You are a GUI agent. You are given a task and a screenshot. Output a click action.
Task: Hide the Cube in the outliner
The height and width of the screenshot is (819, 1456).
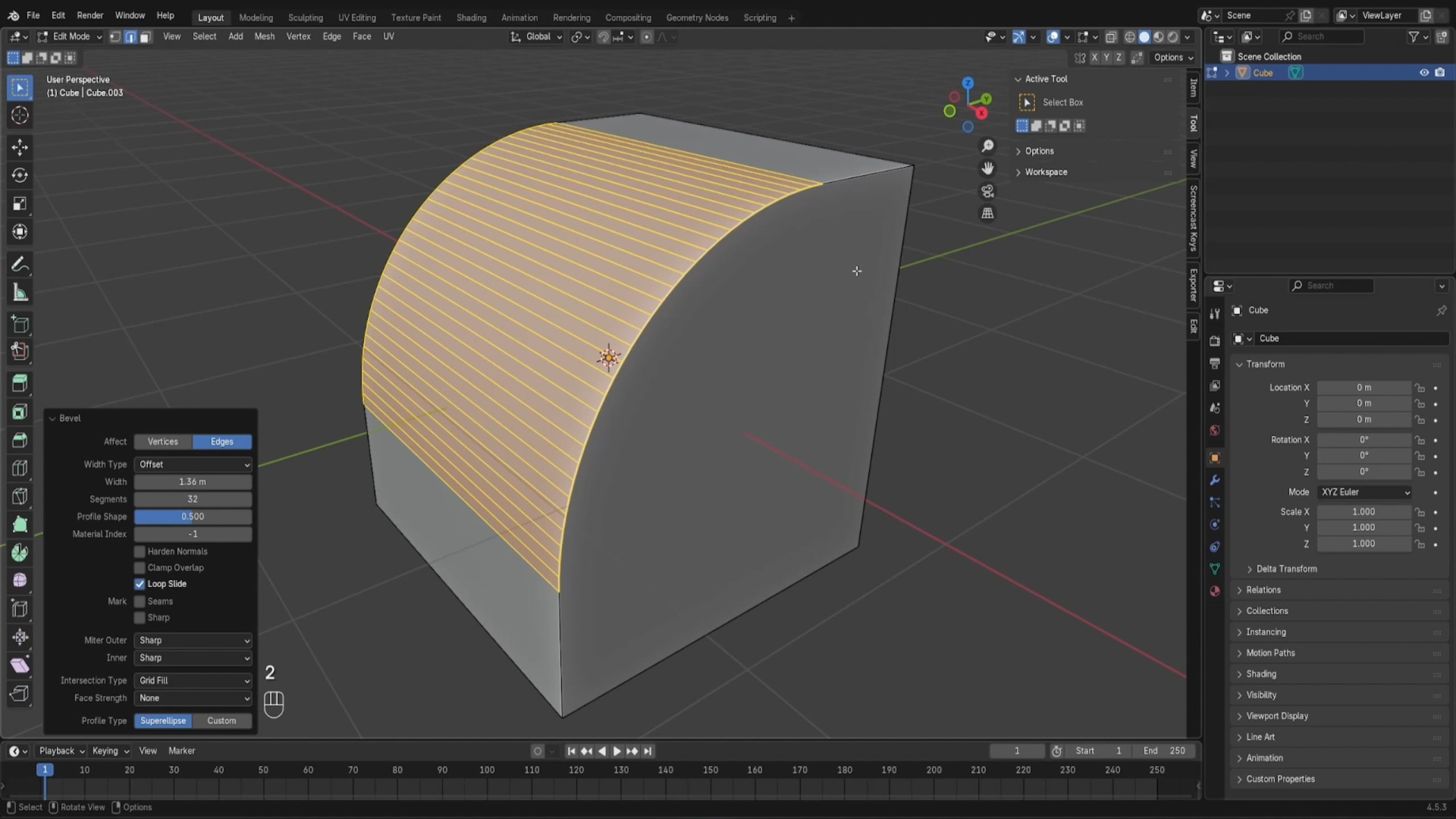click(x=1423, y=73)
